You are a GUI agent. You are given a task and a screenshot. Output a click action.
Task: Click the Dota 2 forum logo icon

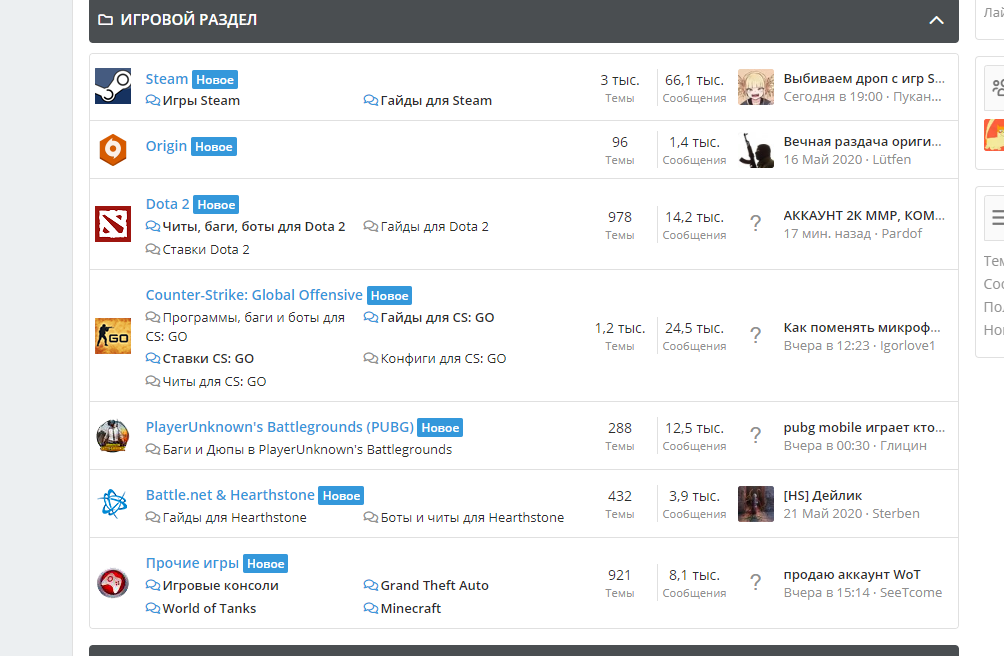click(113, 224)
